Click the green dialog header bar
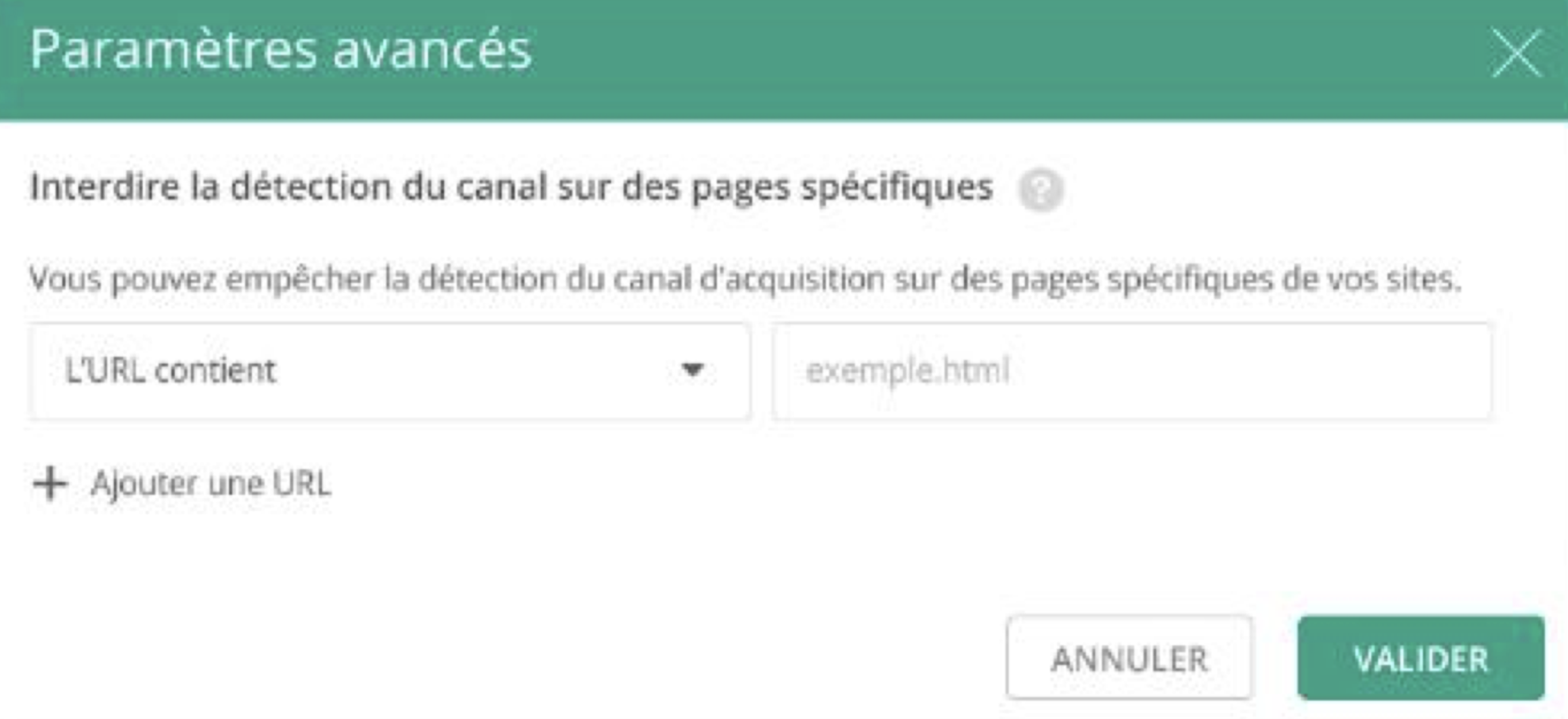The width and height of the screenshot is (1568, 719). 784,60
